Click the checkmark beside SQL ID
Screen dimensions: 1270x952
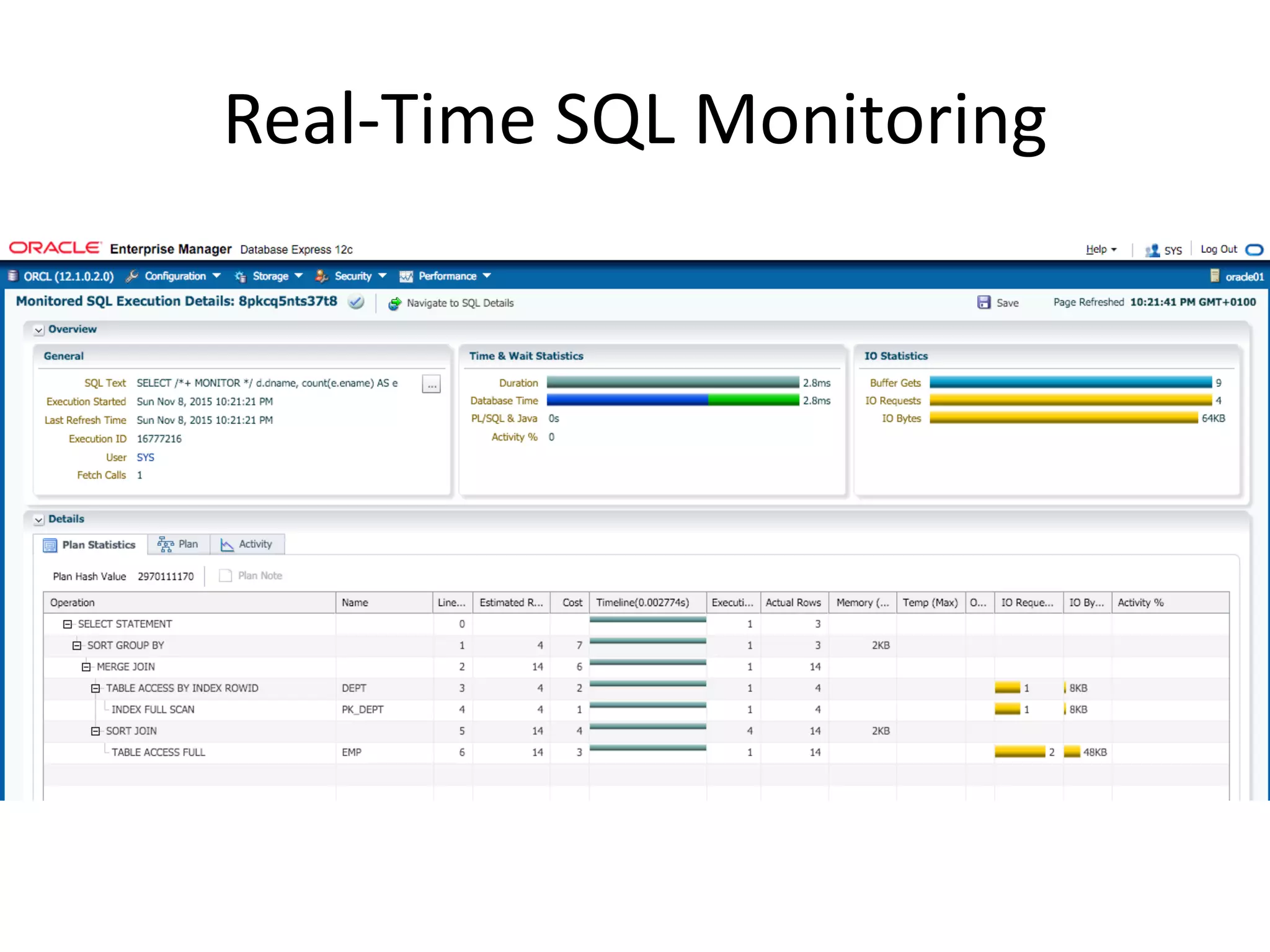tap(356, 302)
